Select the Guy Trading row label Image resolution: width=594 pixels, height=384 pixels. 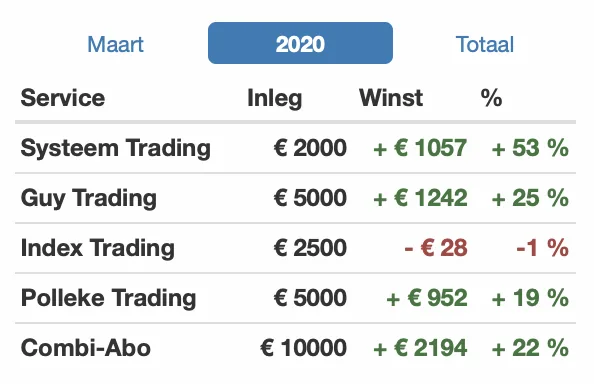click(89, 198)
